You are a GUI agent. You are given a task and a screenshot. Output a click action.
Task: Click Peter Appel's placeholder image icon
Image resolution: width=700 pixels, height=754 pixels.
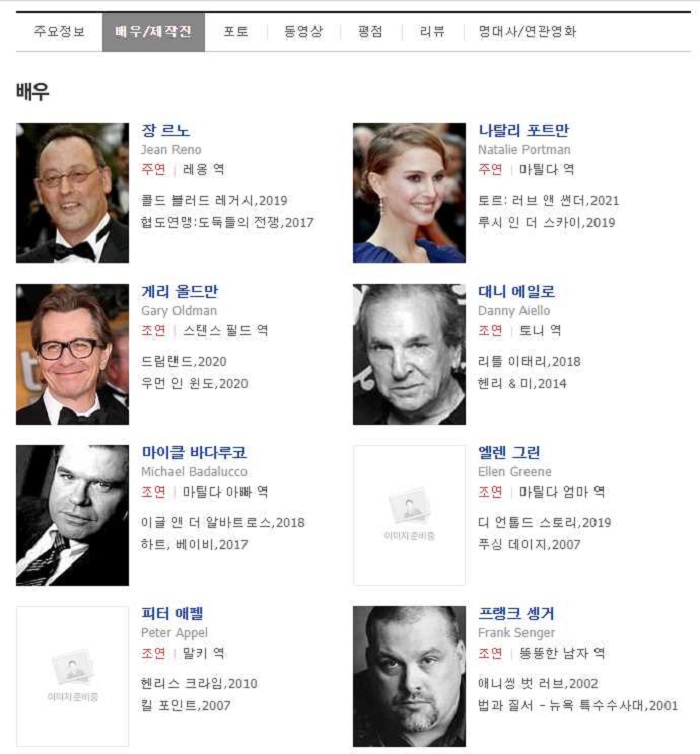(x=73, y=676)
